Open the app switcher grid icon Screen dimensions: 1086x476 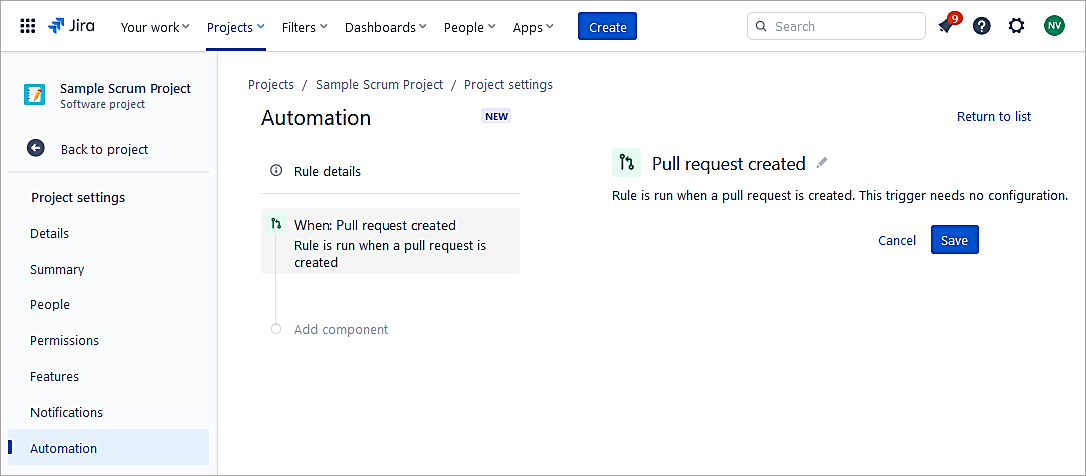28,27
